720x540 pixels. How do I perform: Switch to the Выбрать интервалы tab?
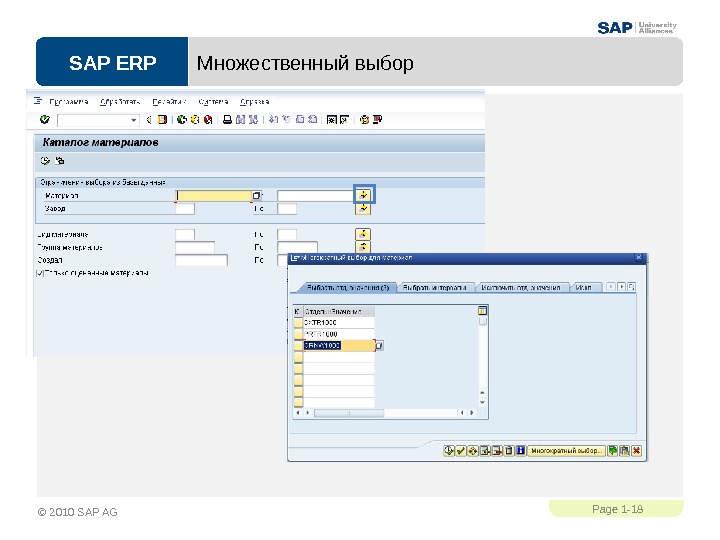[x=434, y=287]
